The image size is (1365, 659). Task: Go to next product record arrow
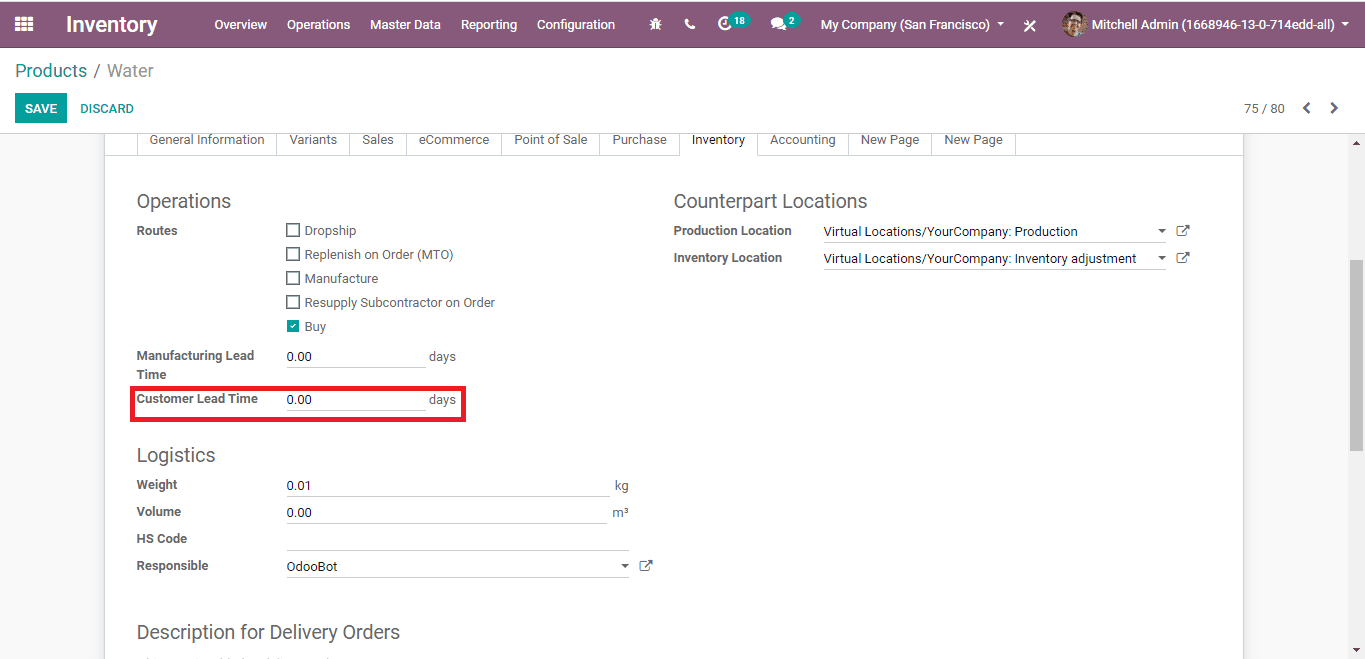(1334, 108)
